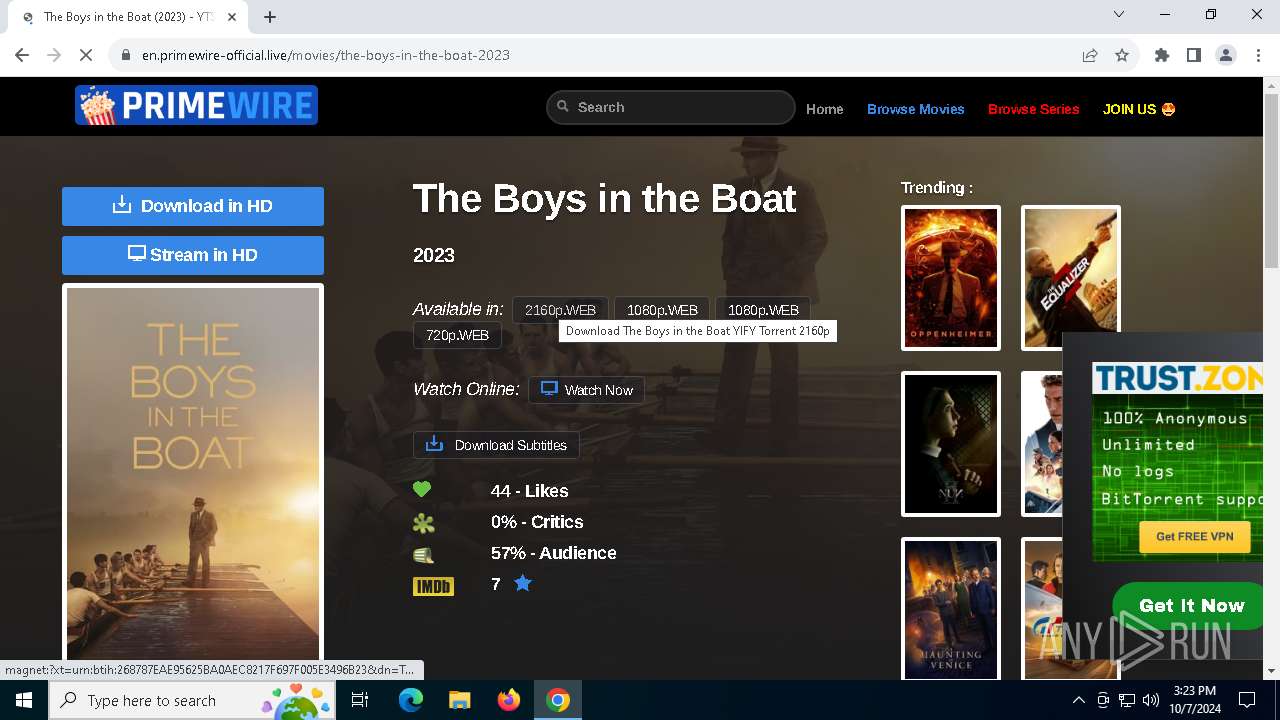Click the Stream in HD button
The width and height of the screenshot is (1280, 720).
click(193, 255)
